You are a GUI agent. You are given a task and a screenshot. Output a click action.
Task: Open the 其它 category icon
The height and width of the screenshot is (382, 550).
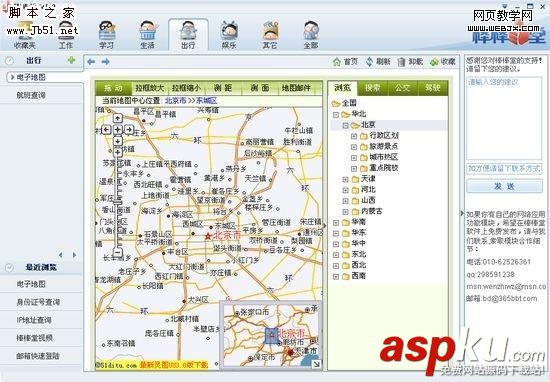[x=270, y=35]
